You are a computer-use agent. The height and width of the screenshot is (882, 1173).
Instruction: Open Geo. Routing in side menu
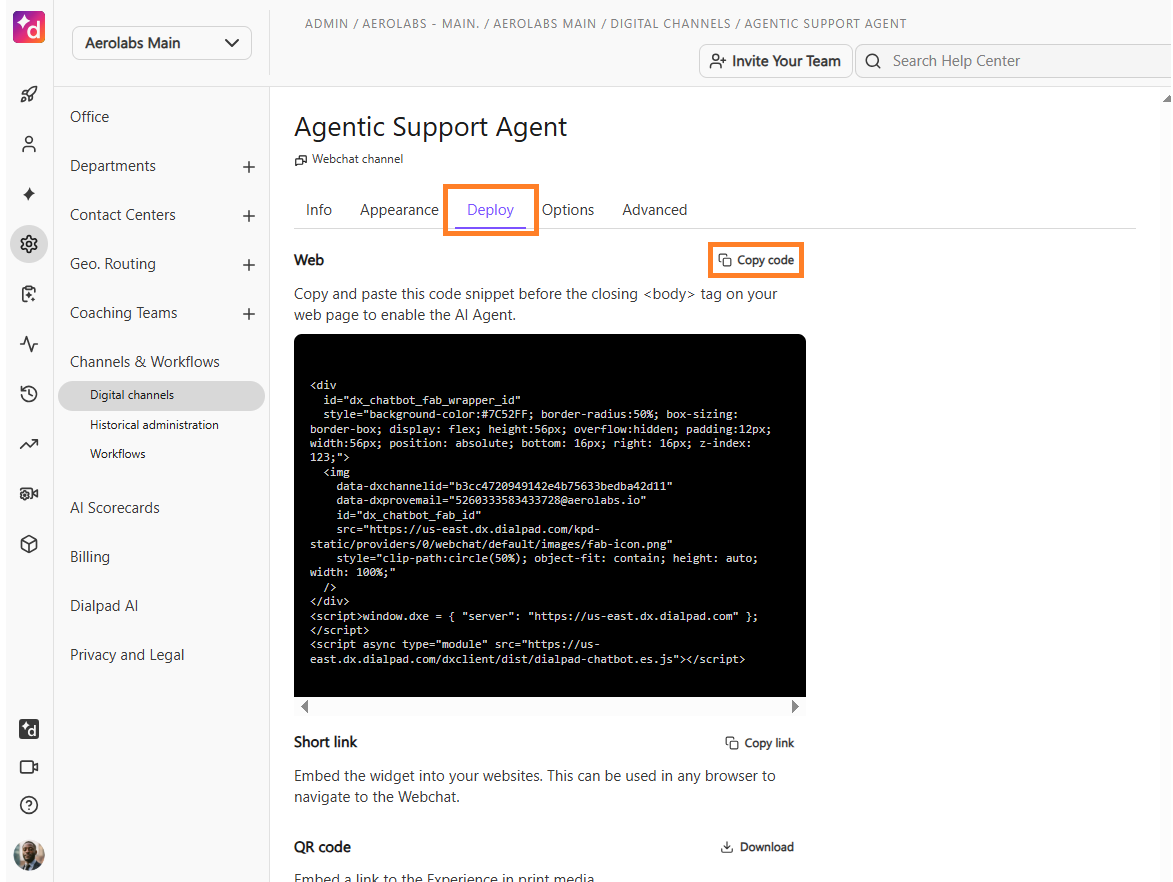113,264
